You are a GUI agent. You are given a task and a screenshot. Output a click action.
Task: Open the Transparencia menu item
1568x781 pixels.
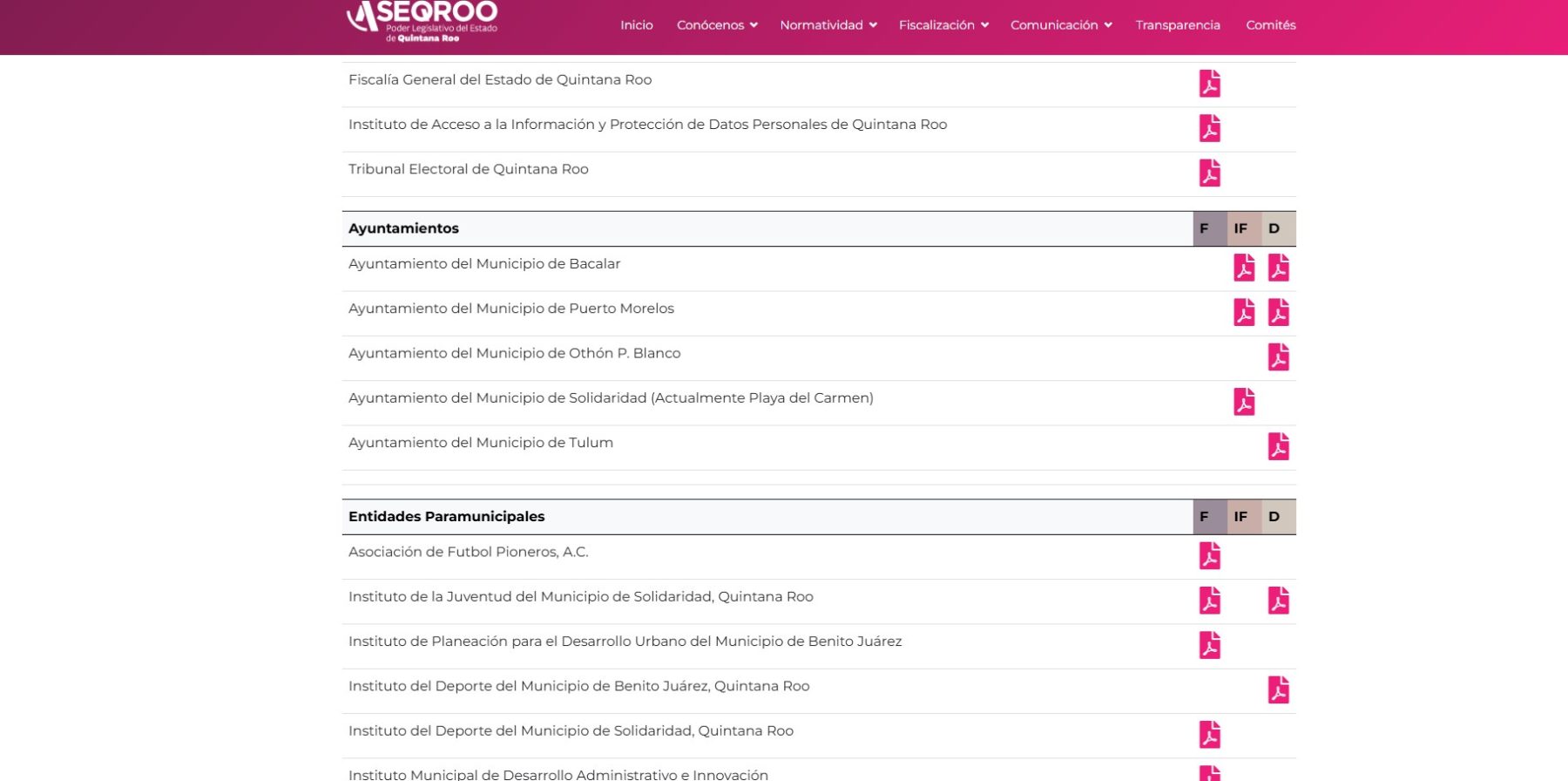[x=1177, y=25]
